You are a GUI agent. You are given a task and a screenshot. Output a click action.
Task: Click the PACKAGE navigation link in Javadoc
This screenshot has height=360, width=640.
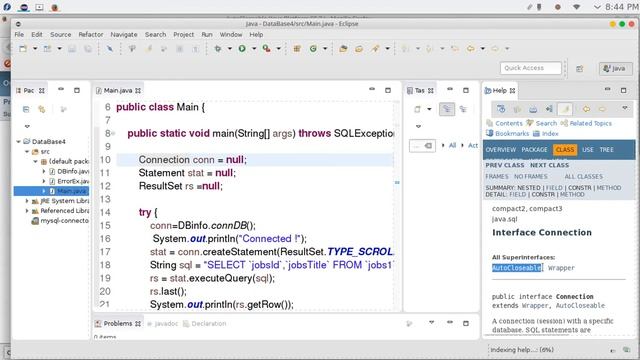[534, 150]
